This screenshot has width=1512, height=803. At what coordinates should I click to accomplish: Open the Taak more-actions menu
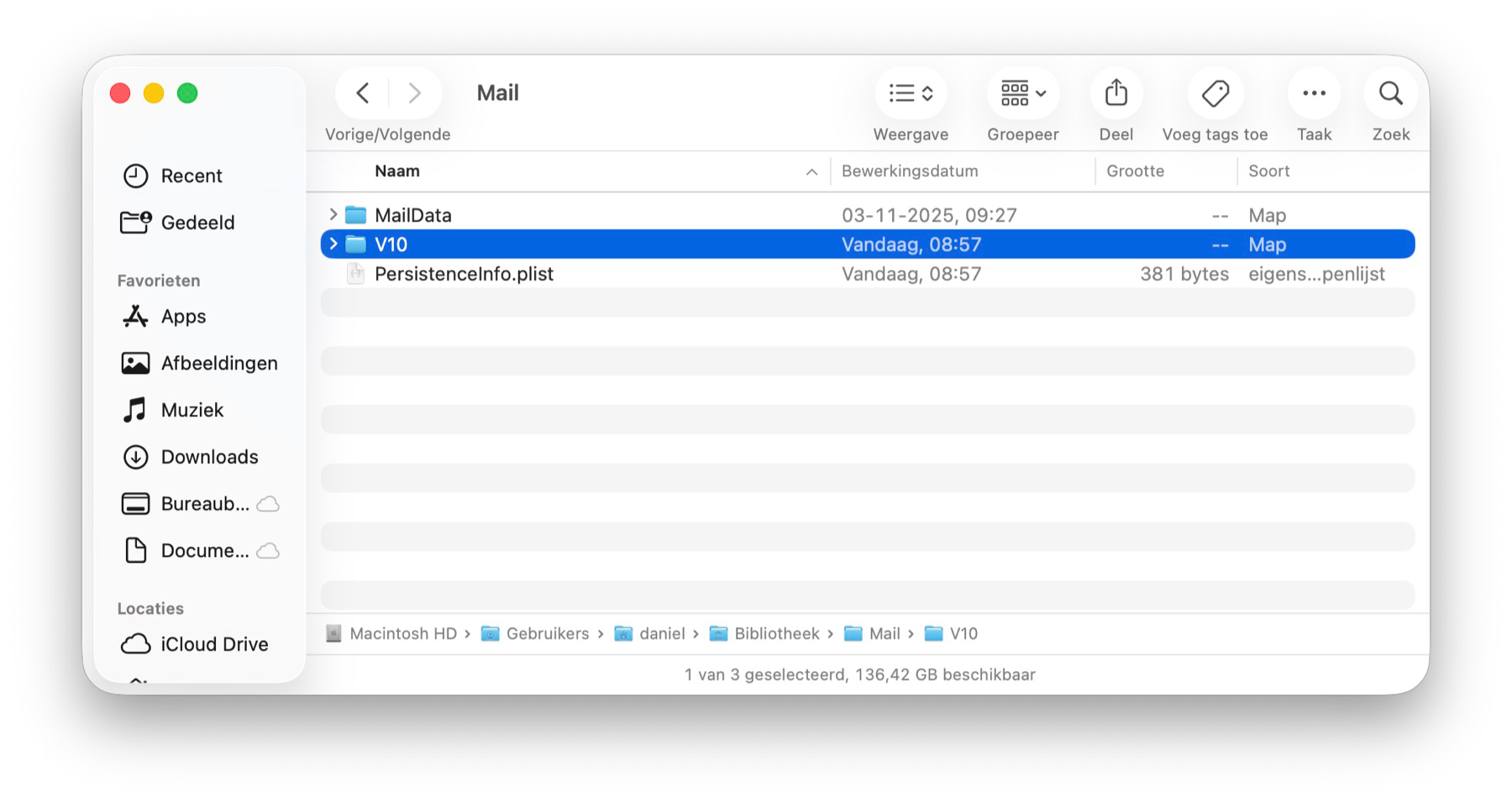point(1314,92)
